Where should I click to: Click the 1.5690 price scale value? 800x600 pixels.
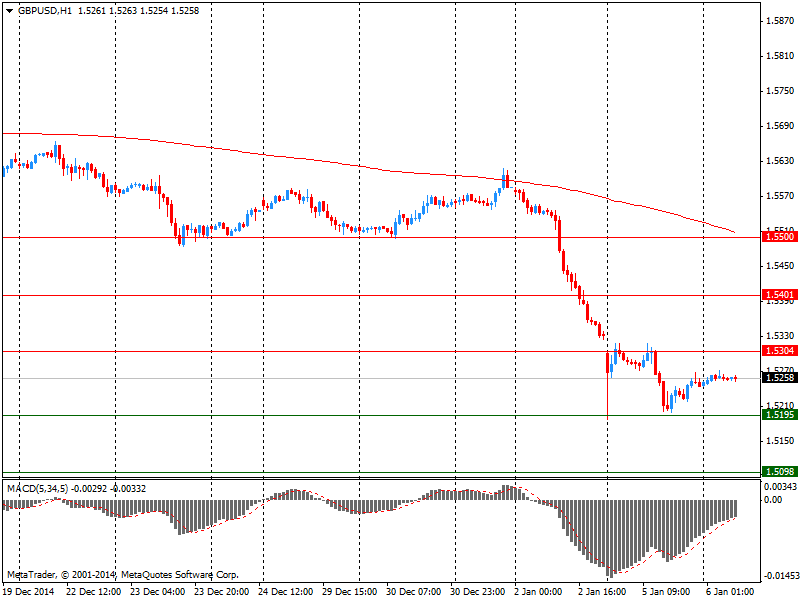tap(780, 126)
